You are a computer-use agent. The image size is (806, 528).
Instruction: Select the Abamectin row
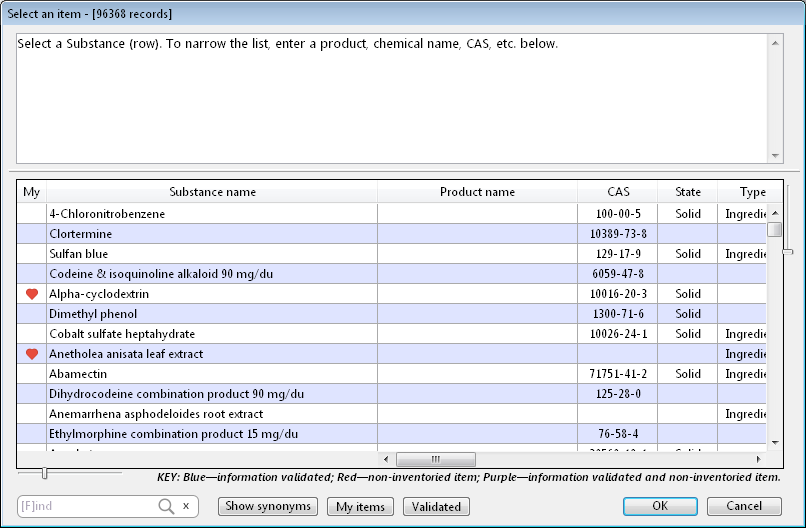(392, 374)
